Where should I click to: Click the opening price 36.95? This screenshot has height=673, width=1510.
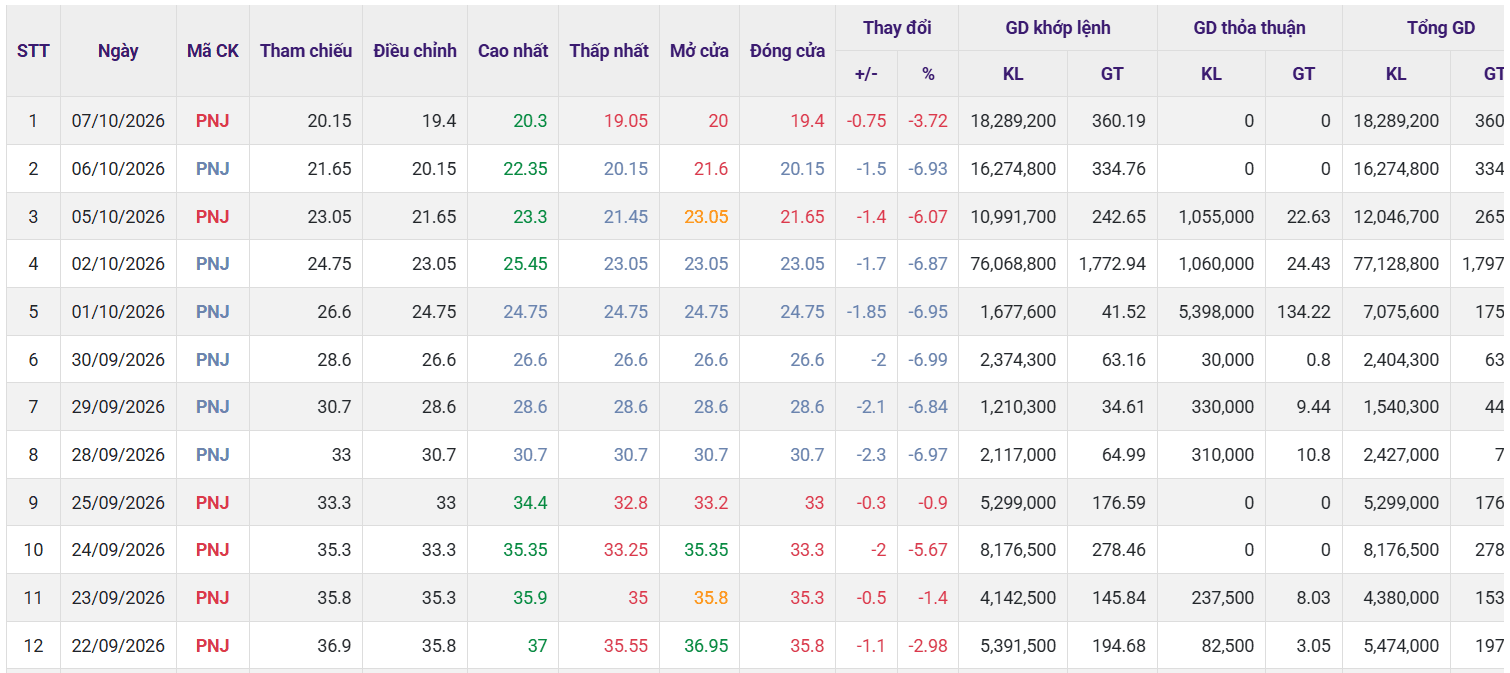coord(706,646)
